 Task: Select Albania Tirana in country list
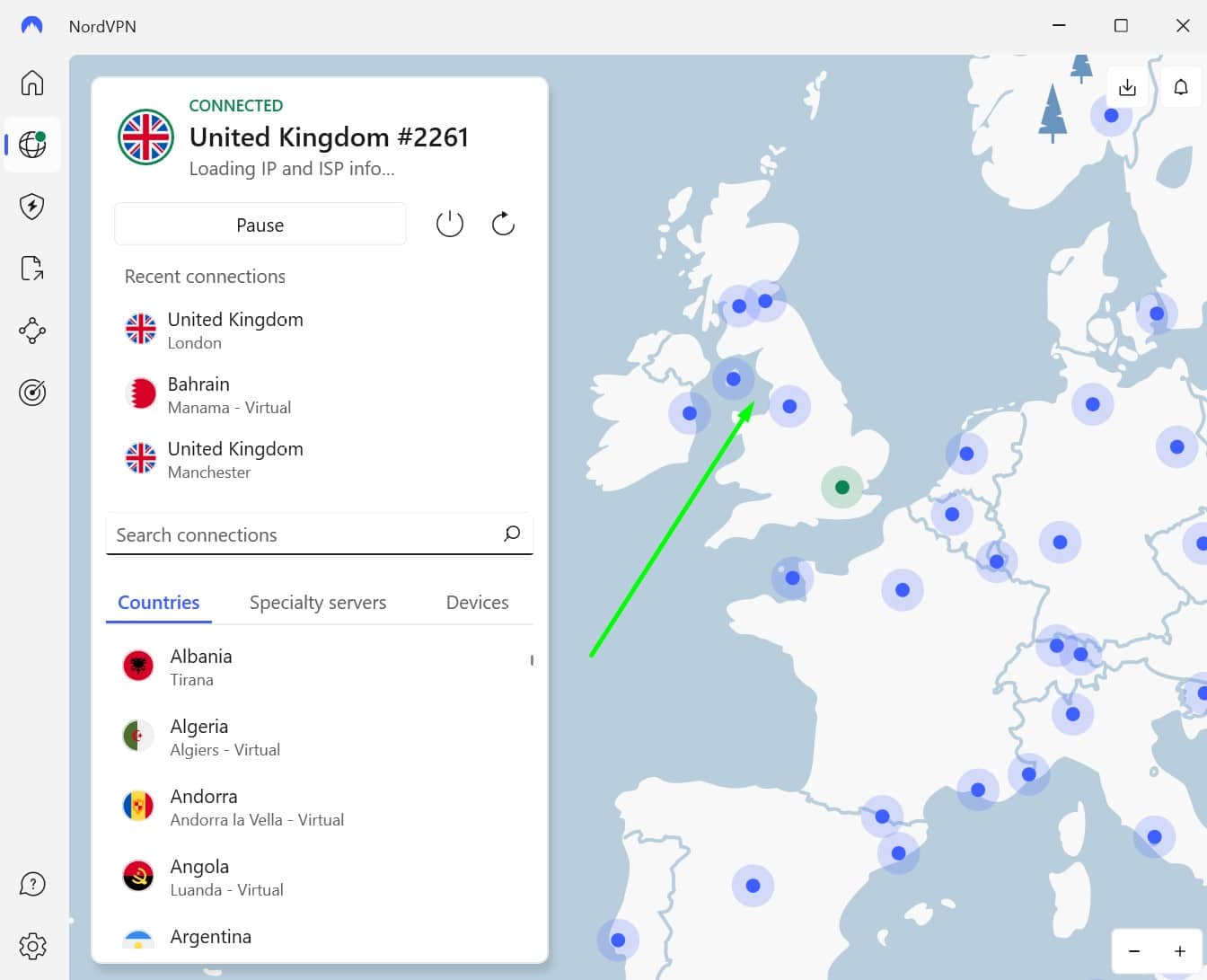pyautogui.click(x=320, y=667)
